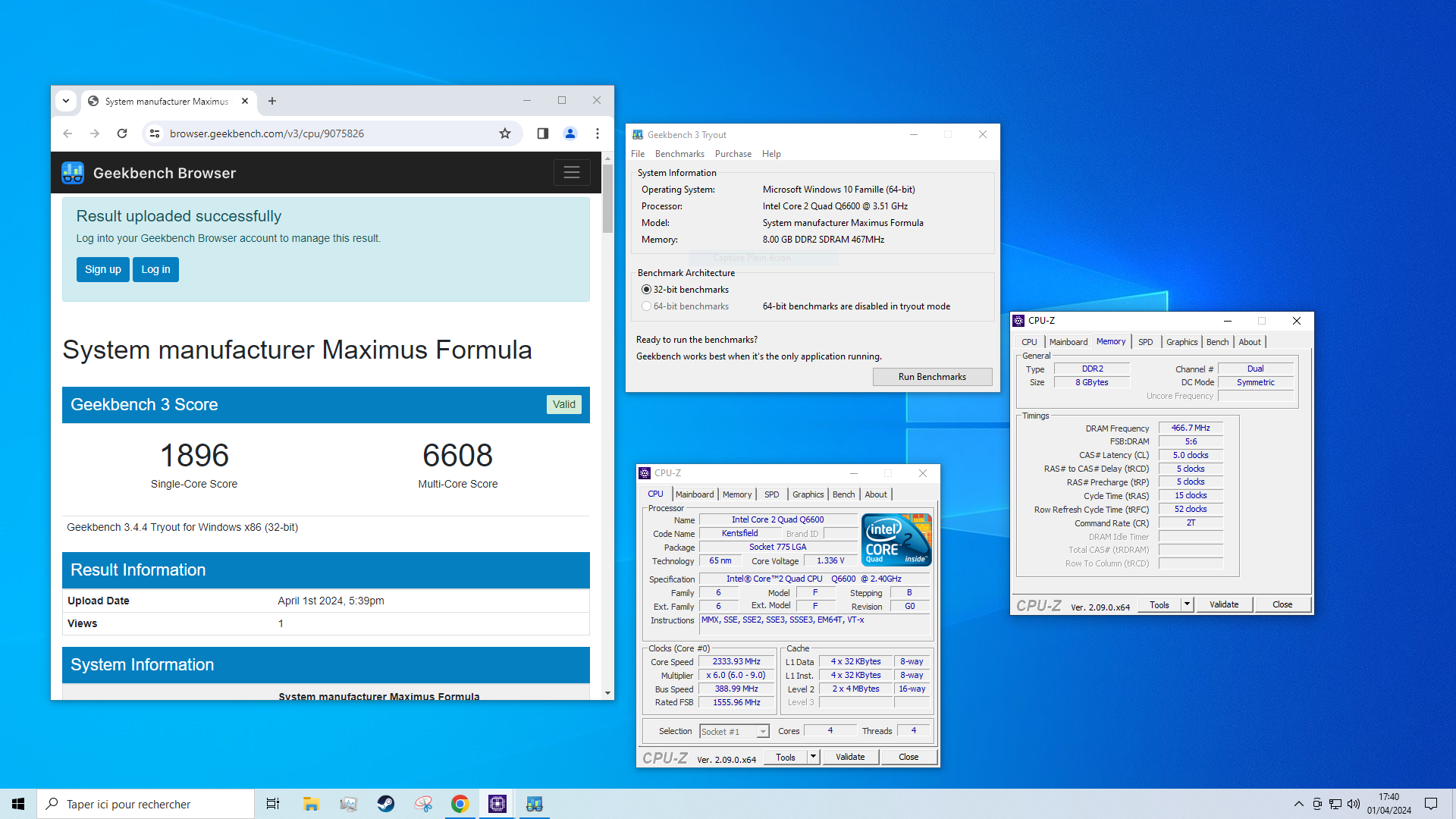Image resolution: width=1456 pixels, height=819 pixels.
Task: Click the scroll down arrow in Chrome
Action: pyautogui.click(x=607, y=693)
